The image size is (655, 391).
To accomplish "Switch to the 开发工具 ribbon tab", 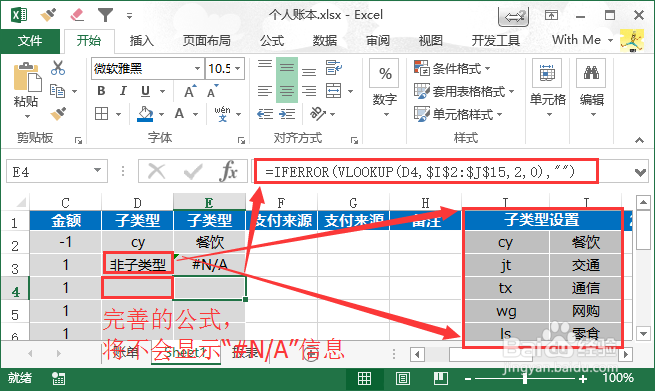I will [495, 41].
